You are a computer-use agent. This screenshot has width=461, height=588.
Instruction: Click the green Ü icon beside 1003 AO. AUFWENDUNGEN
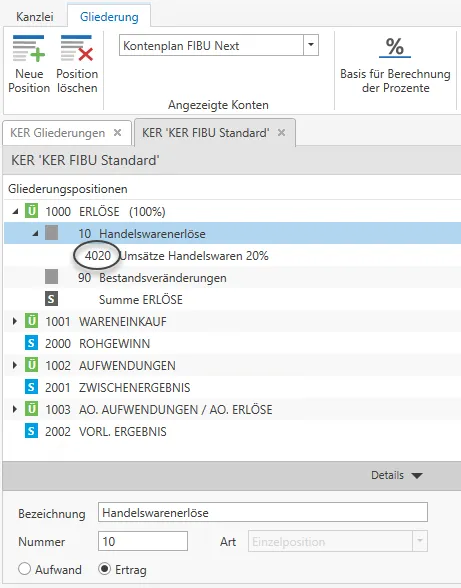[x=32, y=409]
